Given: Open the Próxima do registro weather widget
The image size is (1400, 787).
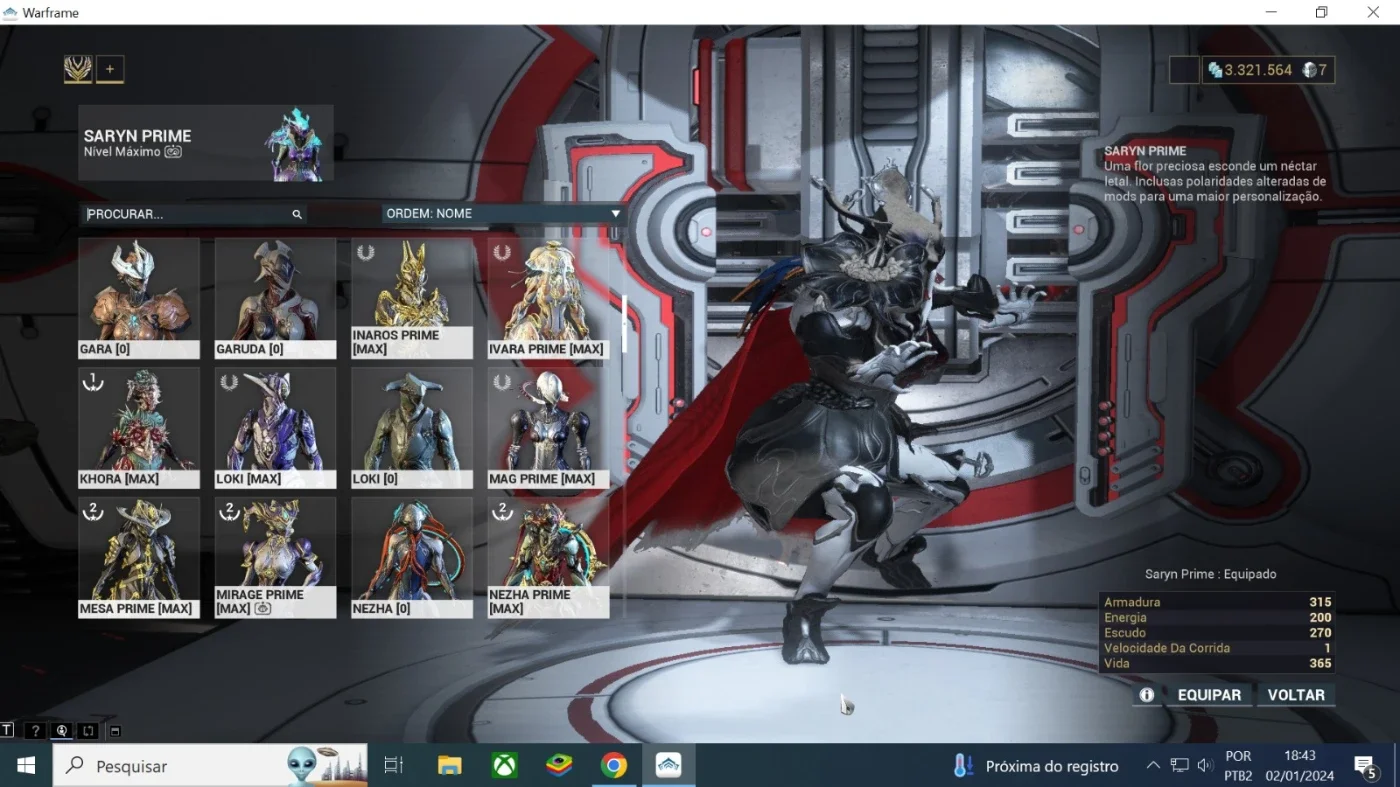Looking at the screenshot, I should click(x=1036, y=766).
